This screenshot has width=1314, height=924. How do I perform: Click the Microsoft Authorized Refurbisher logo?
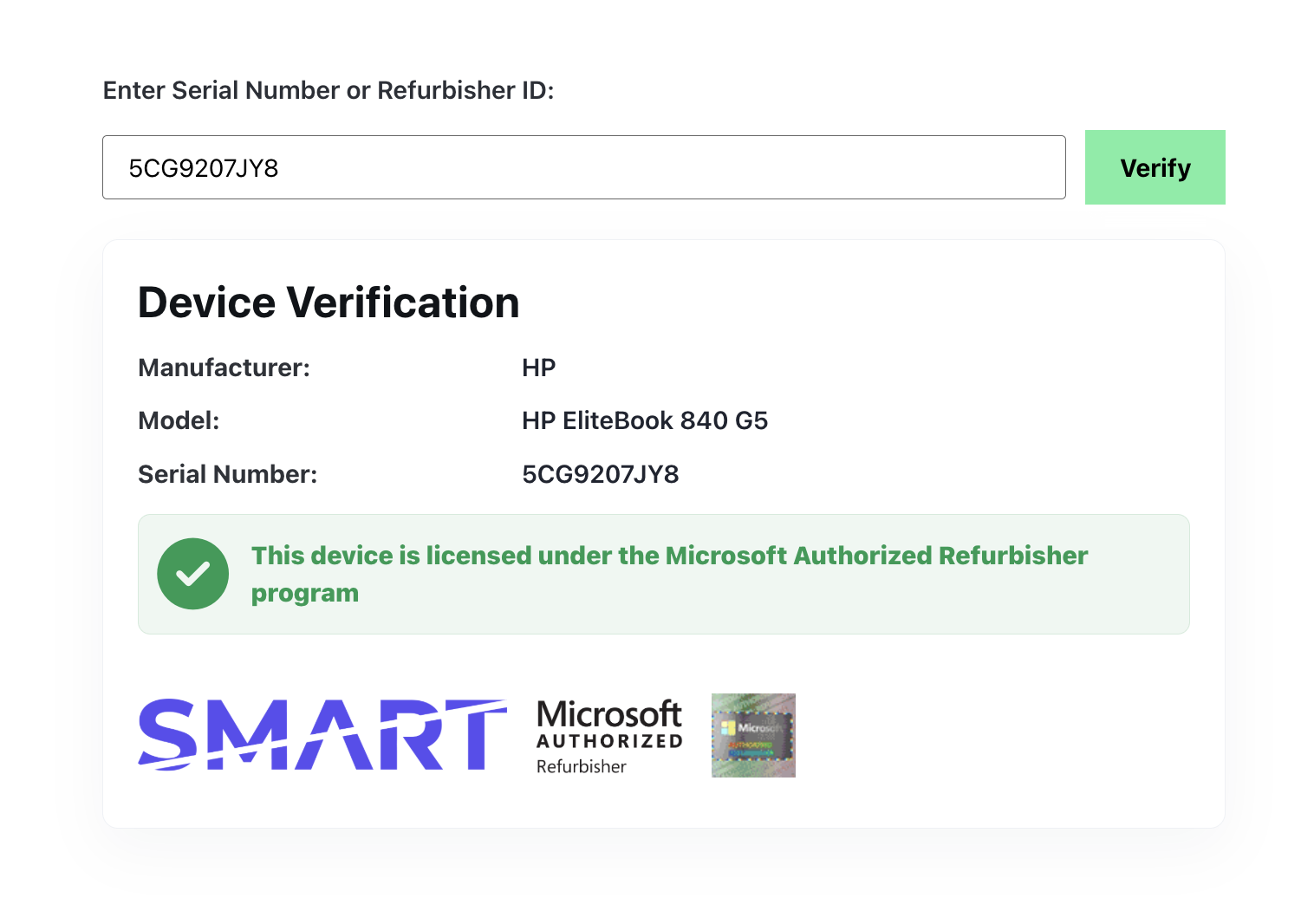tap(608, 735)
